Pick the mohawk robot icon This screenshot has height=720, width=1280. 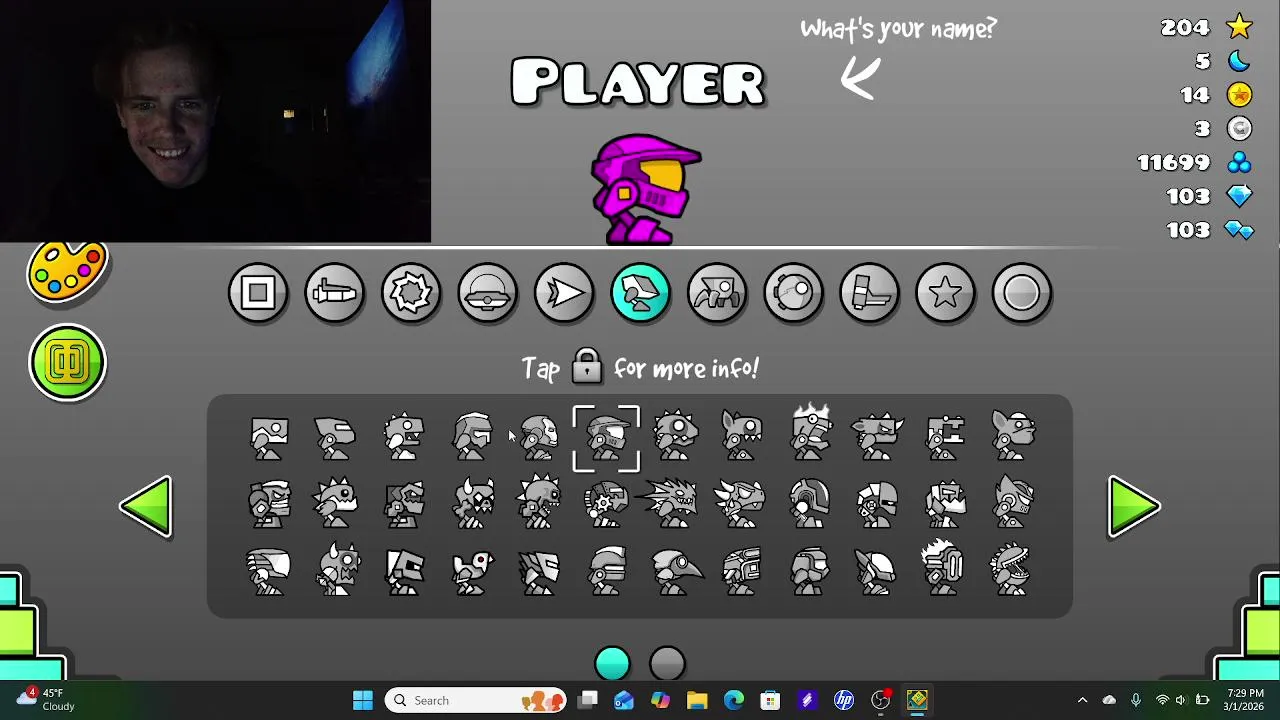(x=943, y=566)
